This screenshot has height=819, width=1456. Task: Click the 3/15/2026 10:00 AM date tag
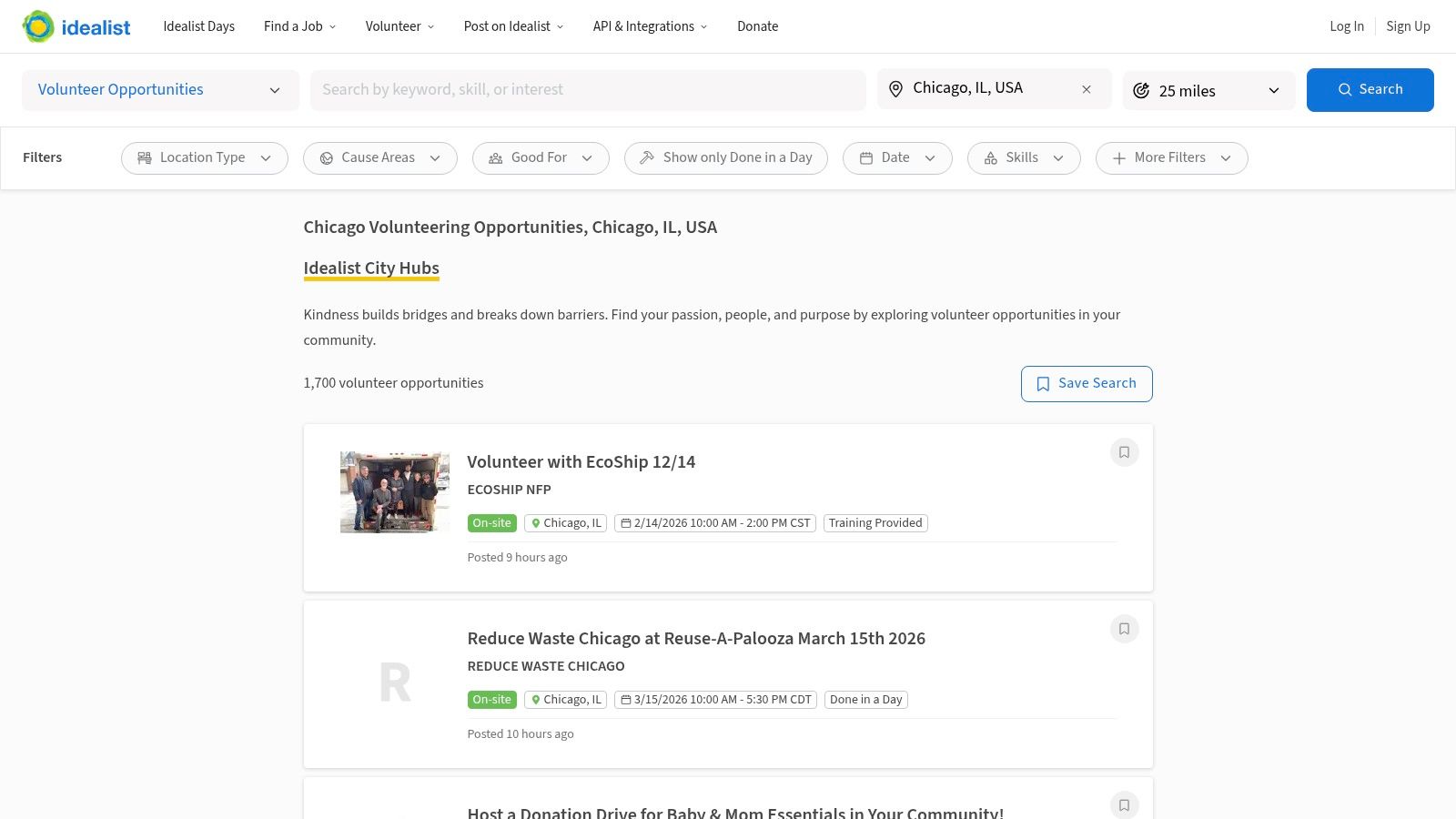click(716, 700)
